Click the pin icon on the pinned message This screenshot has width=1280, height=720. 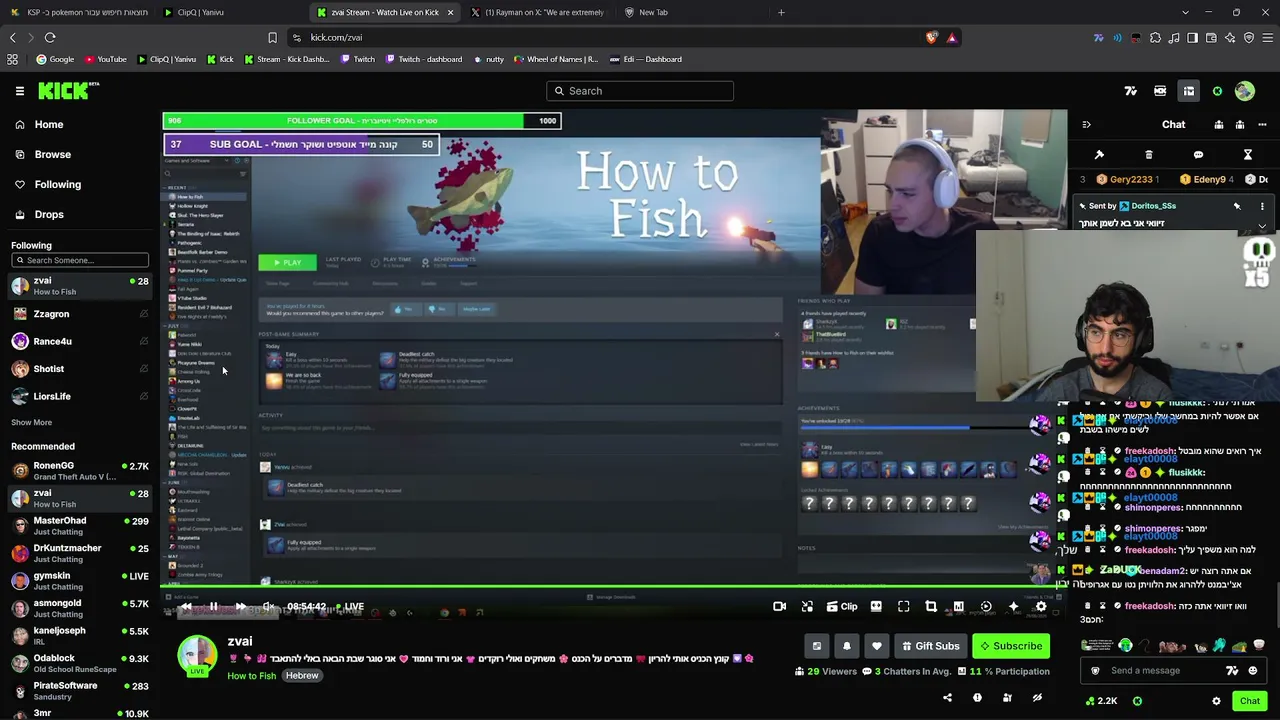[1237, 206]
